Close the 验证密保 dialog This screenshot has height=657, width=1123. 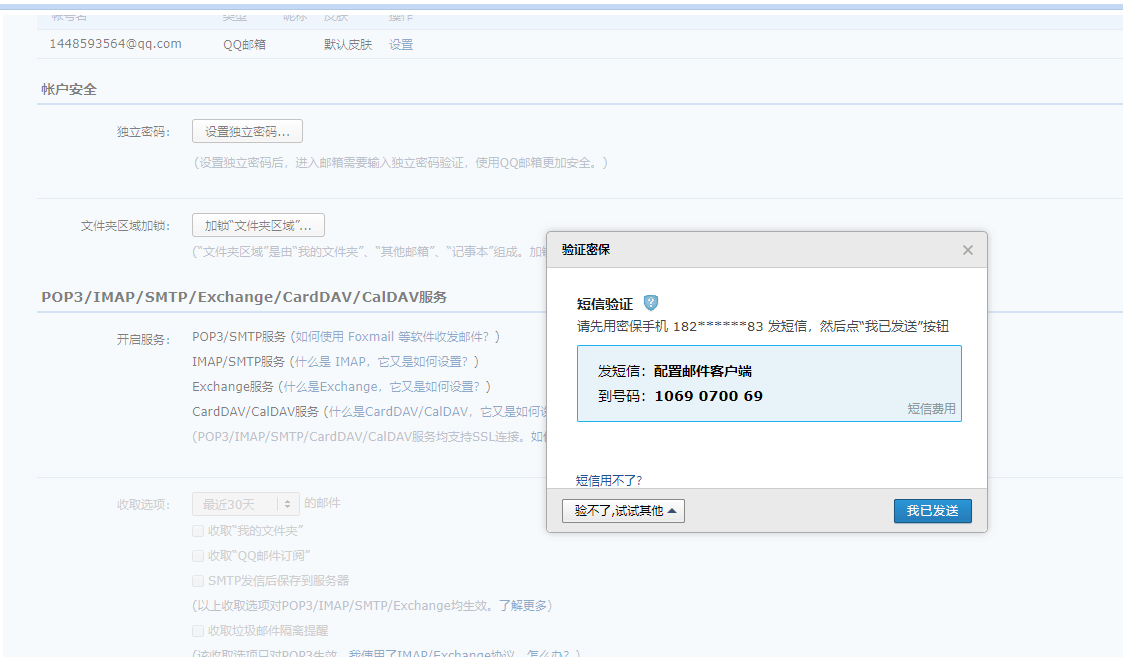(x=967, y=250)
